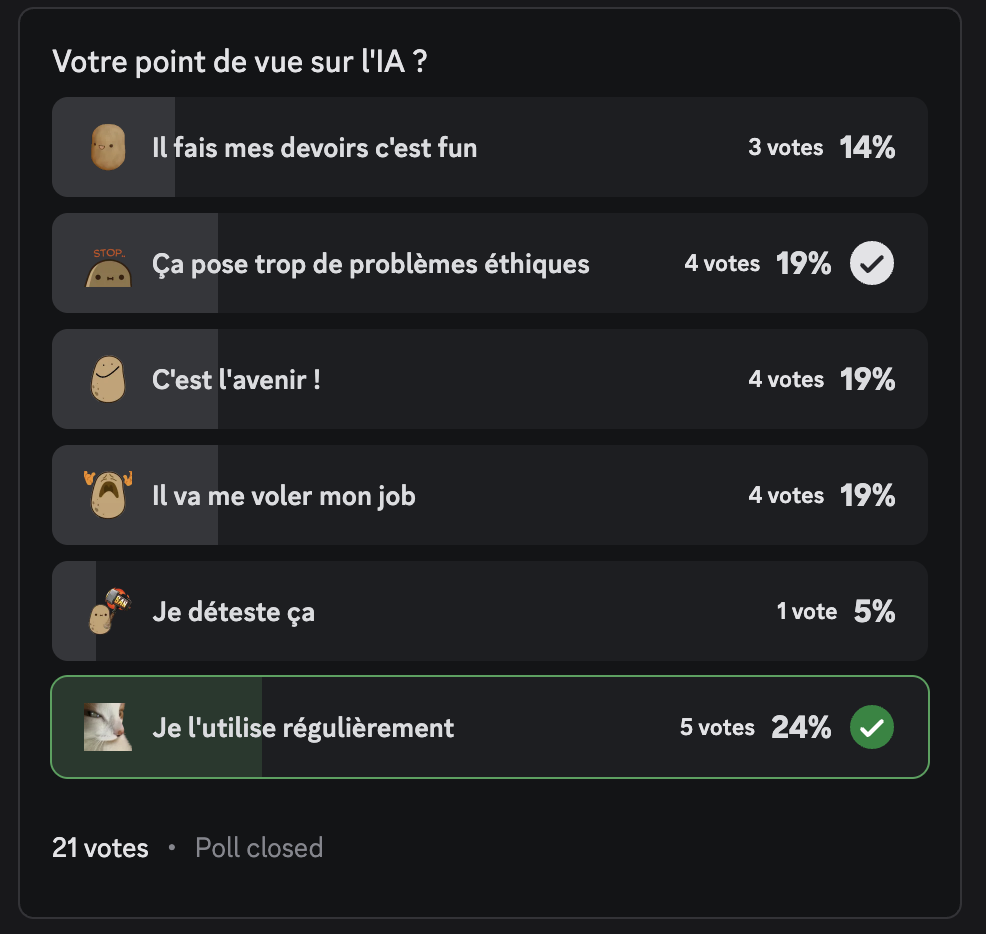Click the "Poll closed" status label
986x934 pixels.
coord(258,847)
